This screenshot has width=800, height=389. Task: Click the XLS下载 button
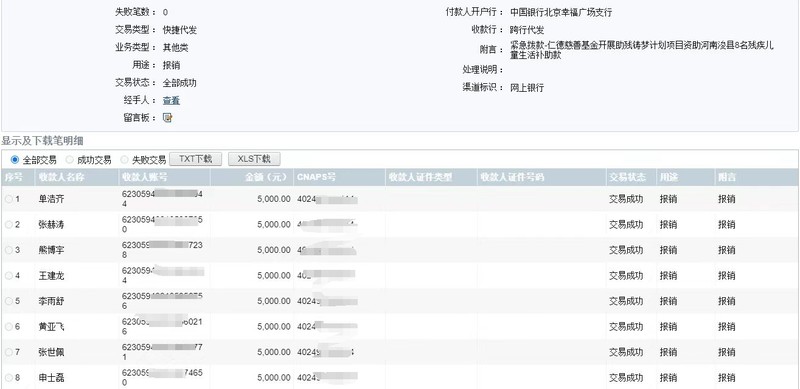click(254, 159)
